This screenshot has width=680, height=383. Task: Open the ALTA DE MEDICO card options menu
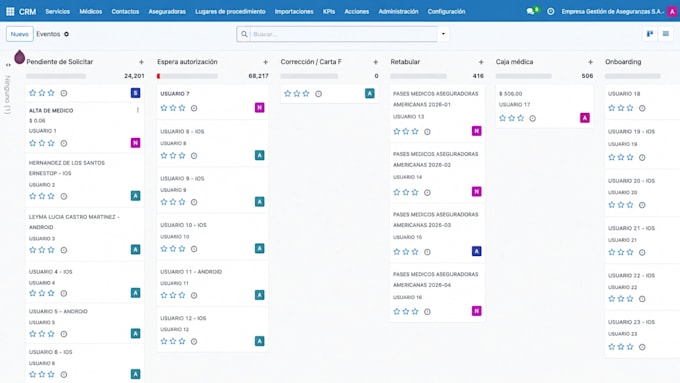[138, 110]
